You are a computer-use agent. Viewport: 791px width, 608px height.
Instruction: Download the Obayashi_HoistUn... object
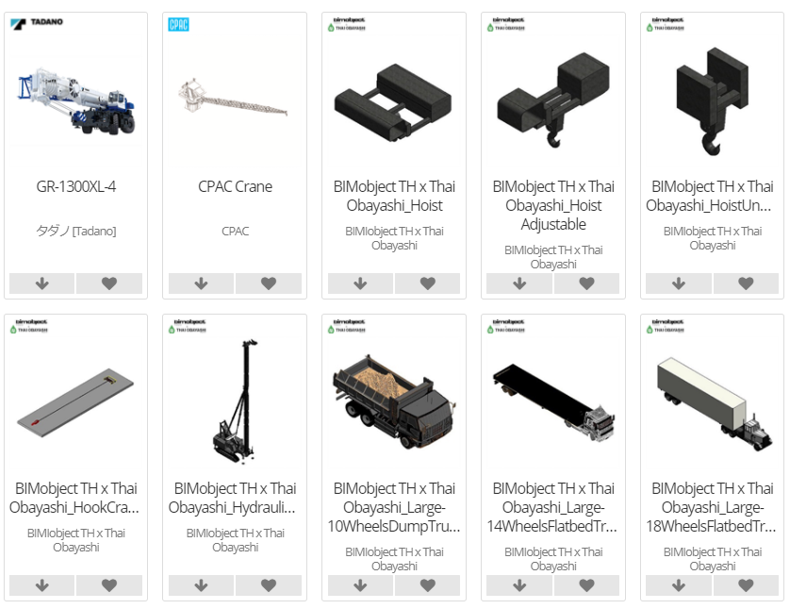[679, 283]
